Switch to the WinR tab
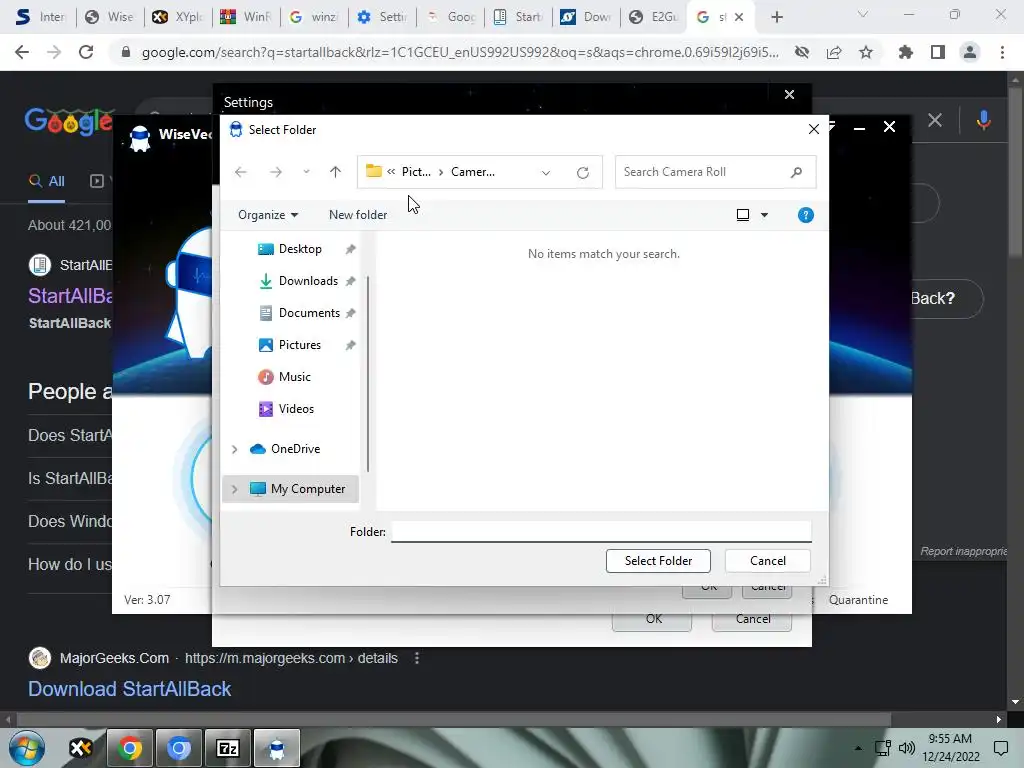Screen dimensions: 1024x768 (x=246, y=17)
